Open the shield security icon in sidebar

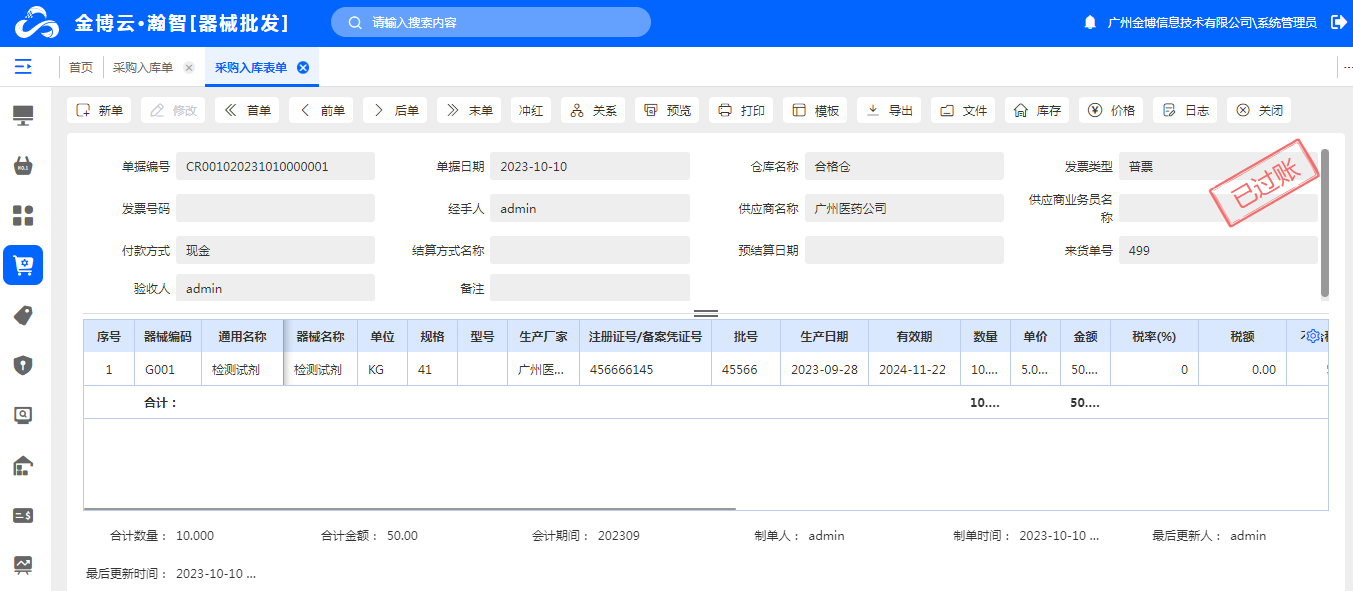click(x=23, y=366)
